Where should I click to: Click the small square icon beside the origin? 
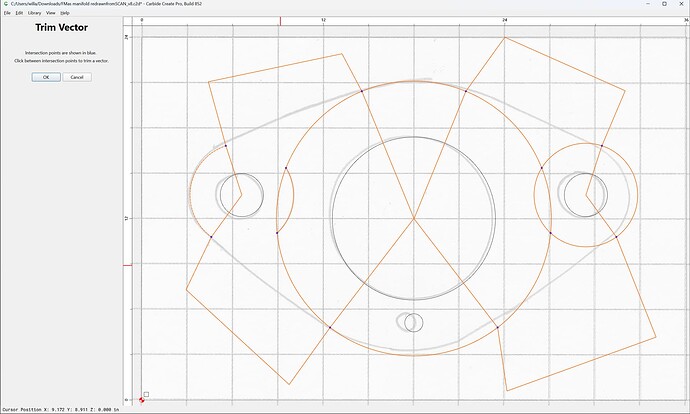[x=147, y=394]
